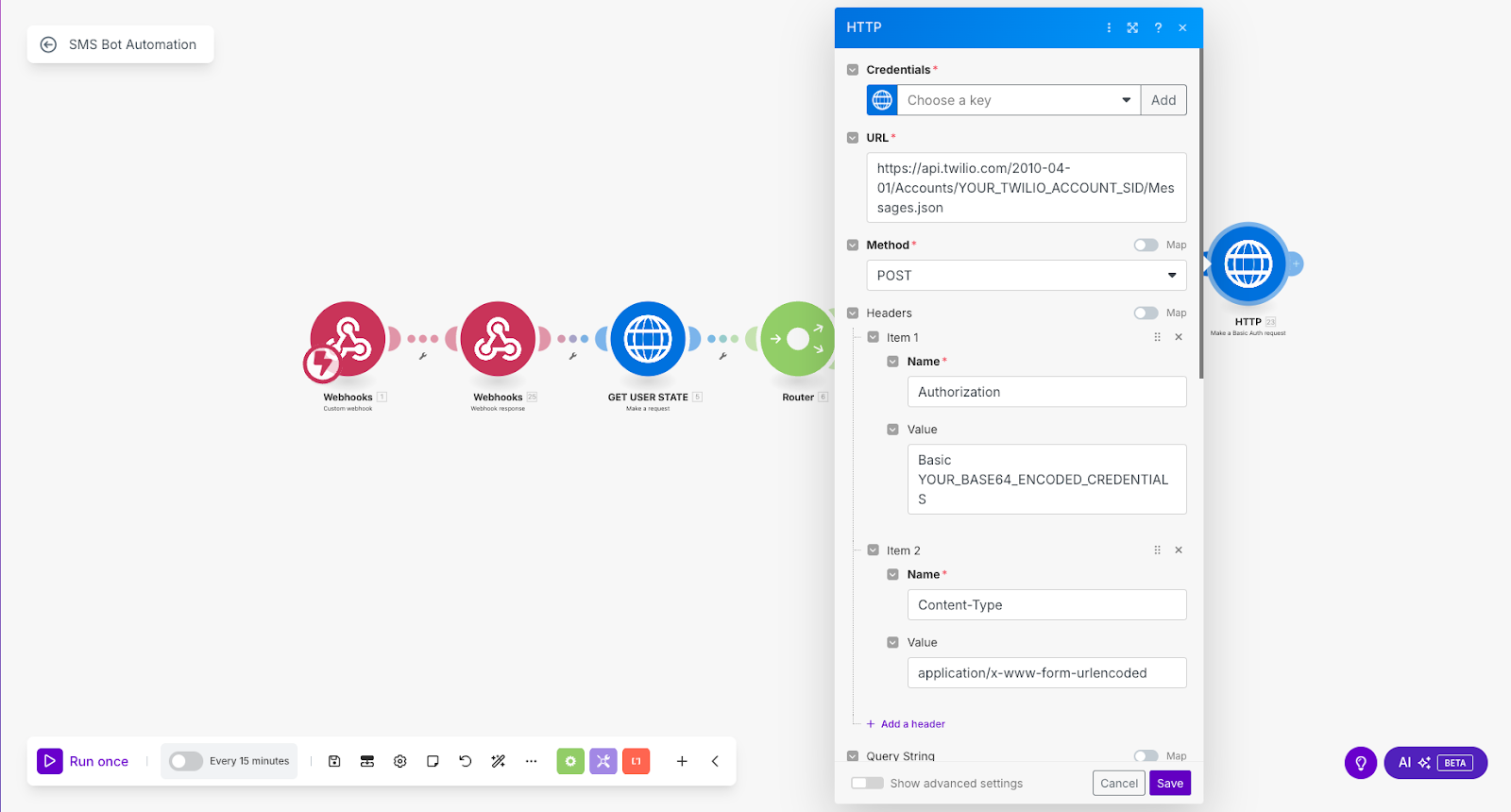Remove header Item 2 with the X

(x=1179, y=550)
